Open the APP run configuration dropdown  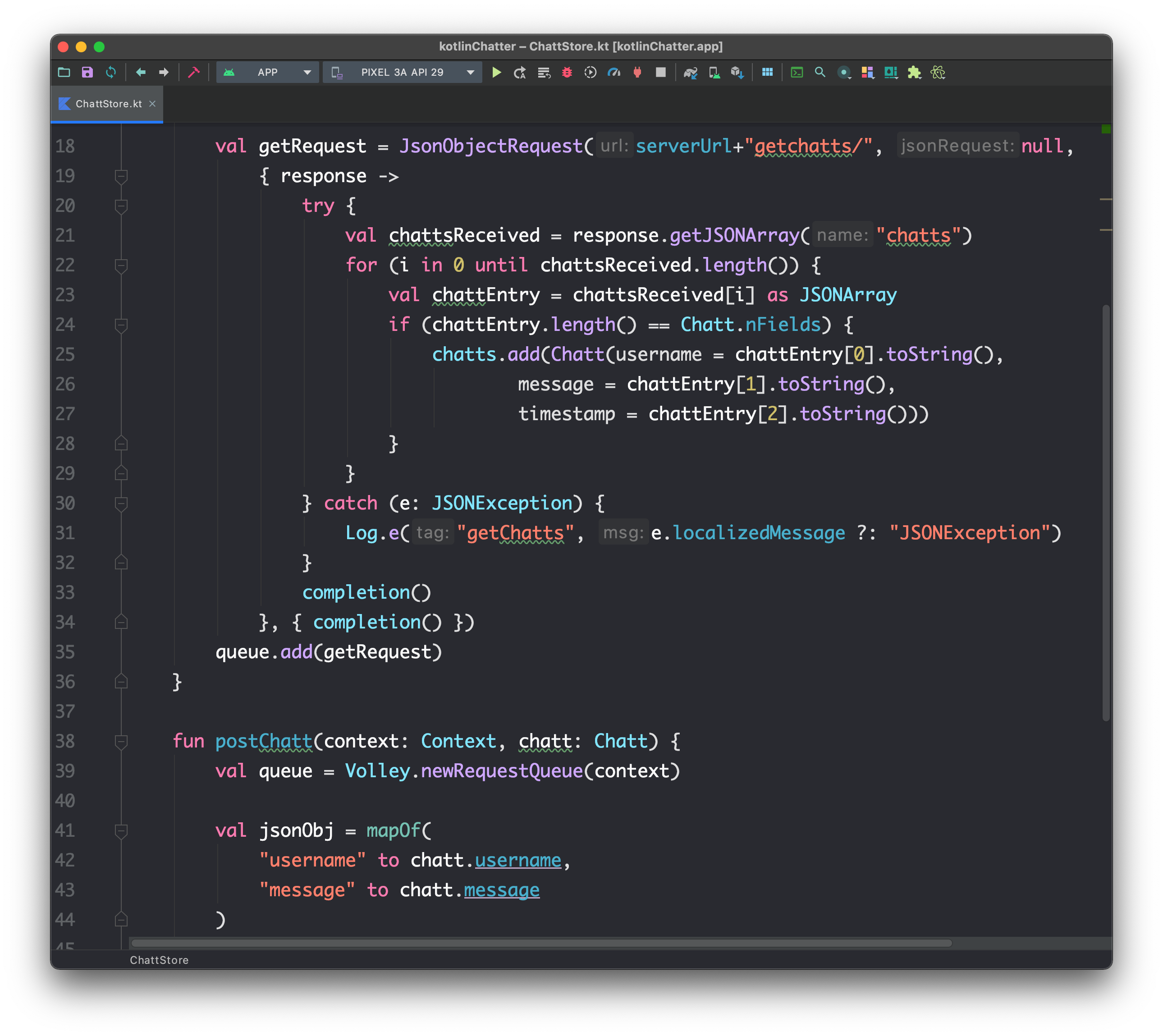coord(268,72)
